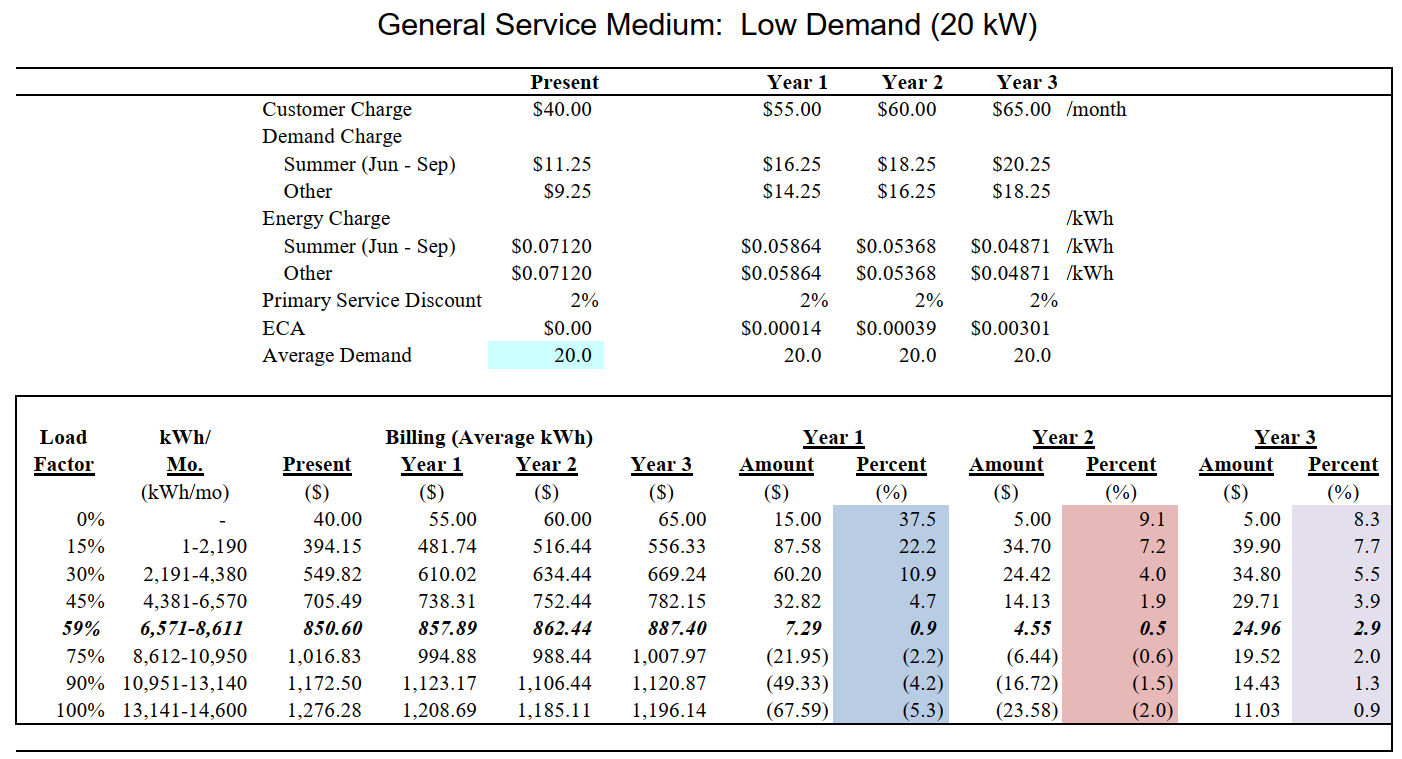Image resolution: width=1402 pixels, height=759 pixels.
Task: Click the red shaded Year 2 Percent column
Action: [x=1121, y=616]
